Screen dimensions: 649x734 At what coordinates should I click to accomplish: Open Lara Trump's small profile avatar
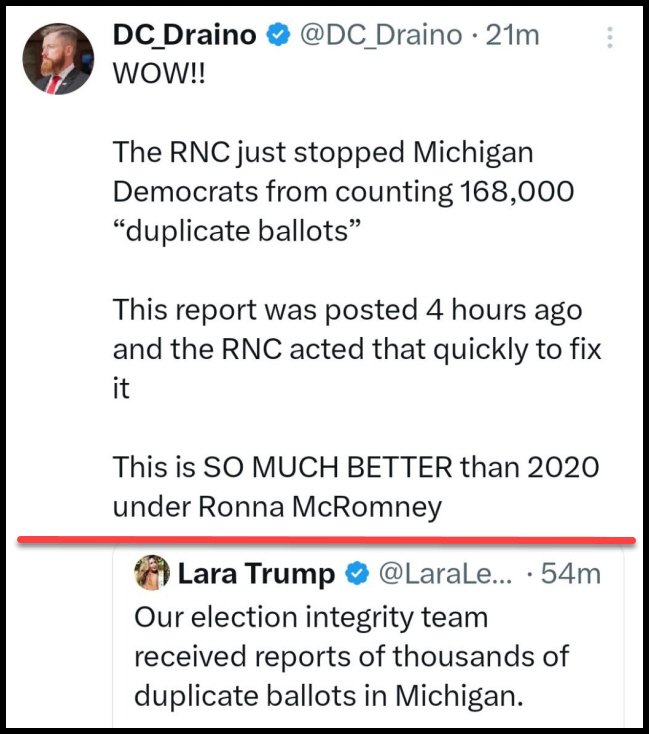pos(154,573)
